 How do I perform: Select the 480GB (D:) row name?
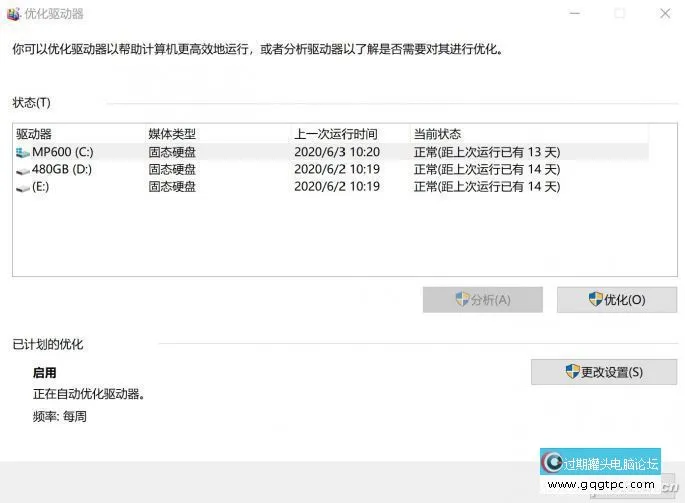pos(62,169)
